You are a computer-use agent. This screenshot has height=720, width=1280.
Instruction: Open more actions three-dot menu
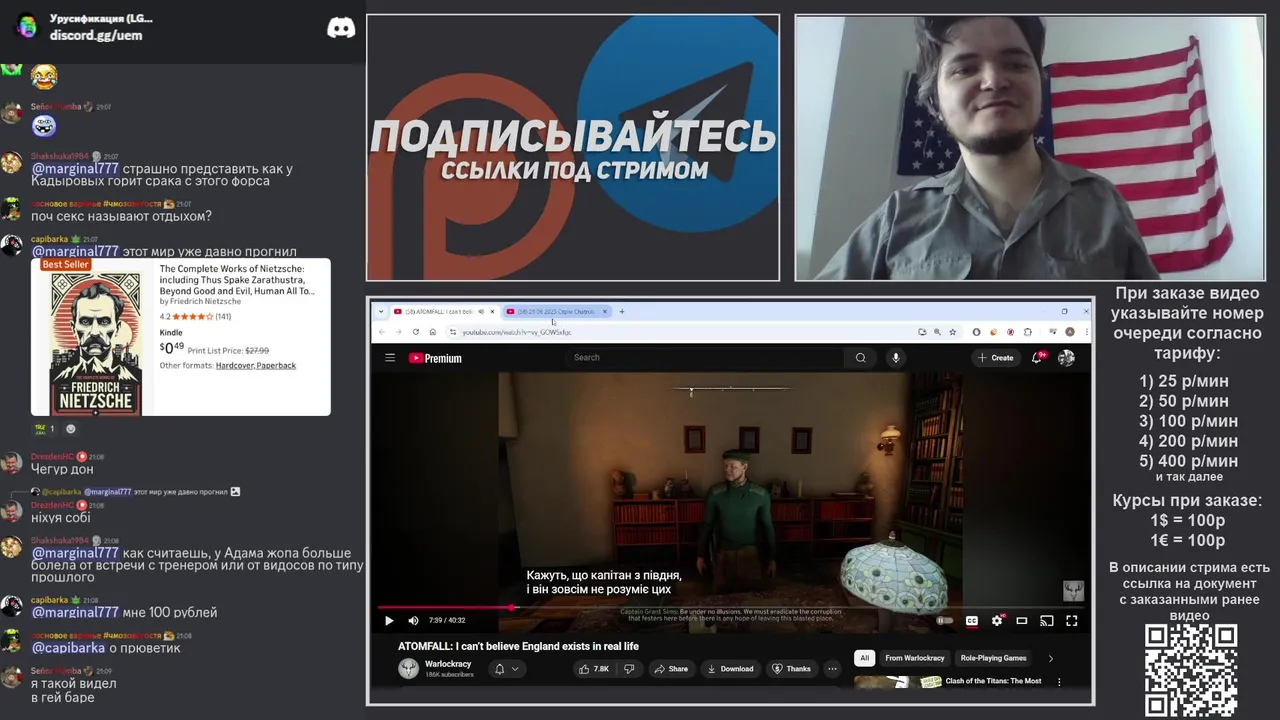[832, 668]
